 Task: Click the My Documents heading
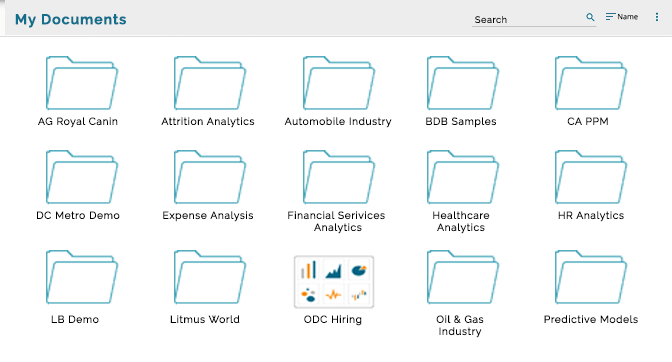coord(71,19)
